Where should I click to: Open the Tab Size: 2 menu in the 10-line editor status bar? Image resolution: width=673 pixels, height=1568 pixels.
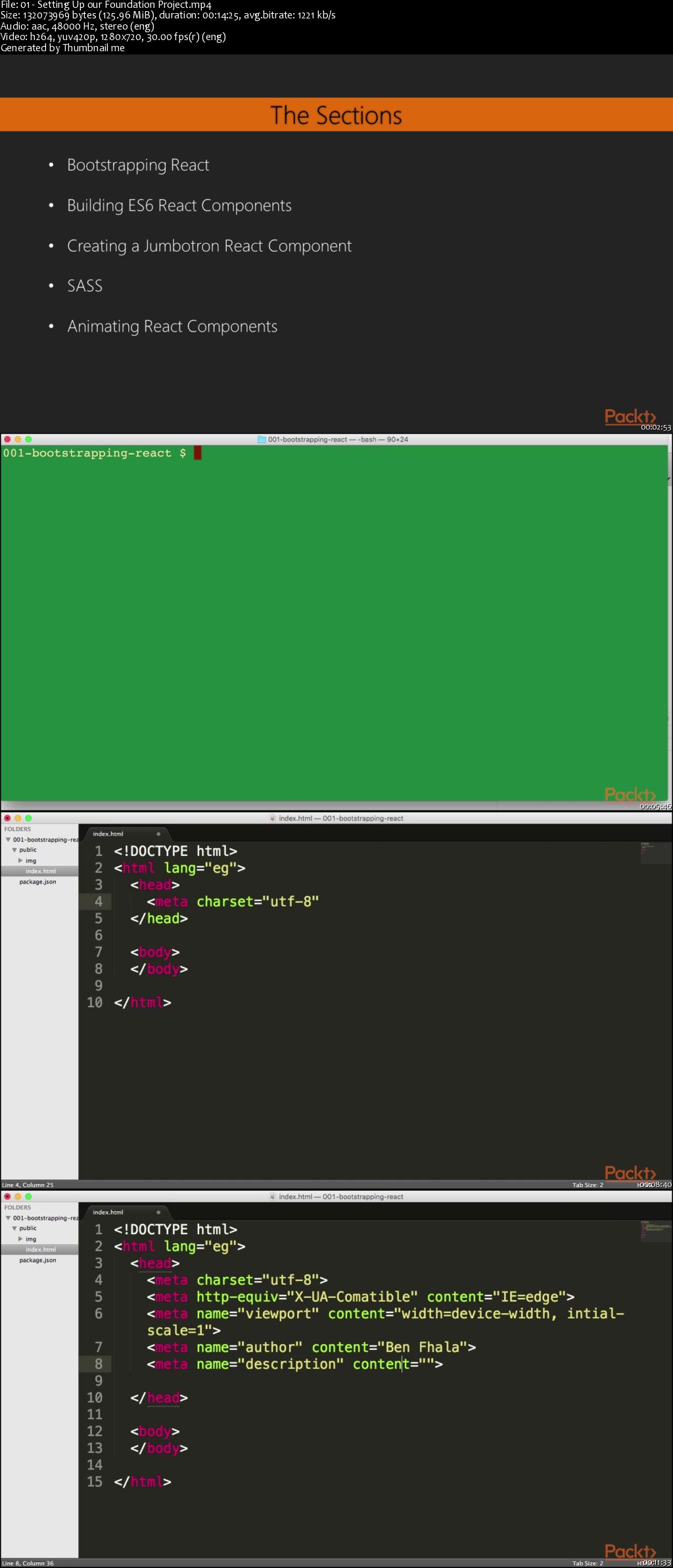click(588, 1185)
